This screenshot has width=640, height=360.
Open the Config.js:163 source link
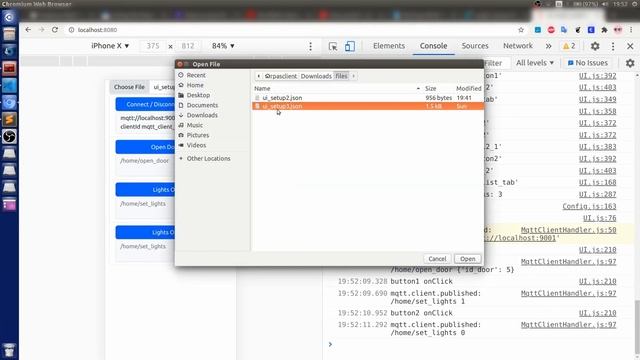589,206
